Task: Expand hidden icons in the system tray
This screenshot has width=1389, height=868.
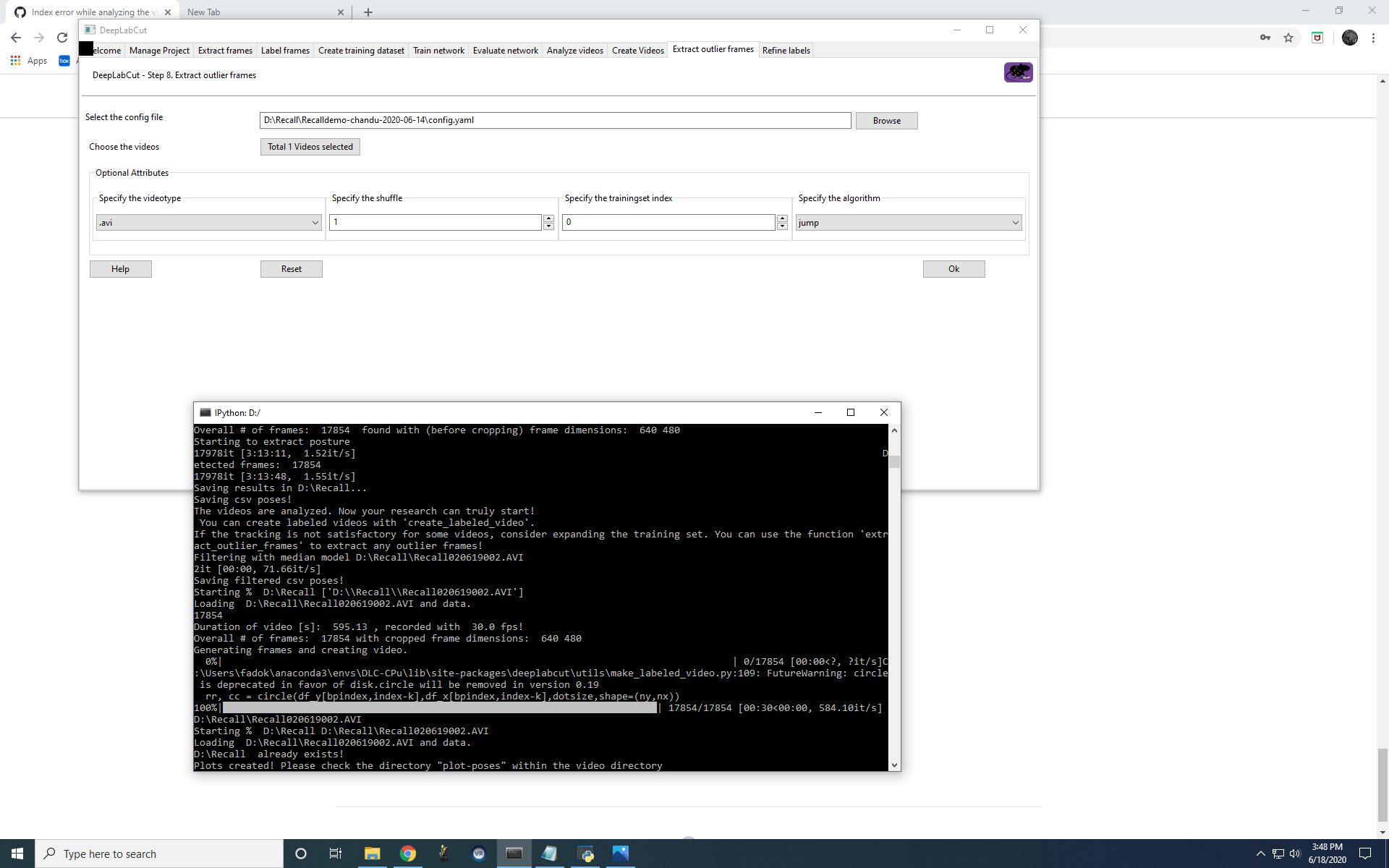Action: click(x=1261, y=854)
